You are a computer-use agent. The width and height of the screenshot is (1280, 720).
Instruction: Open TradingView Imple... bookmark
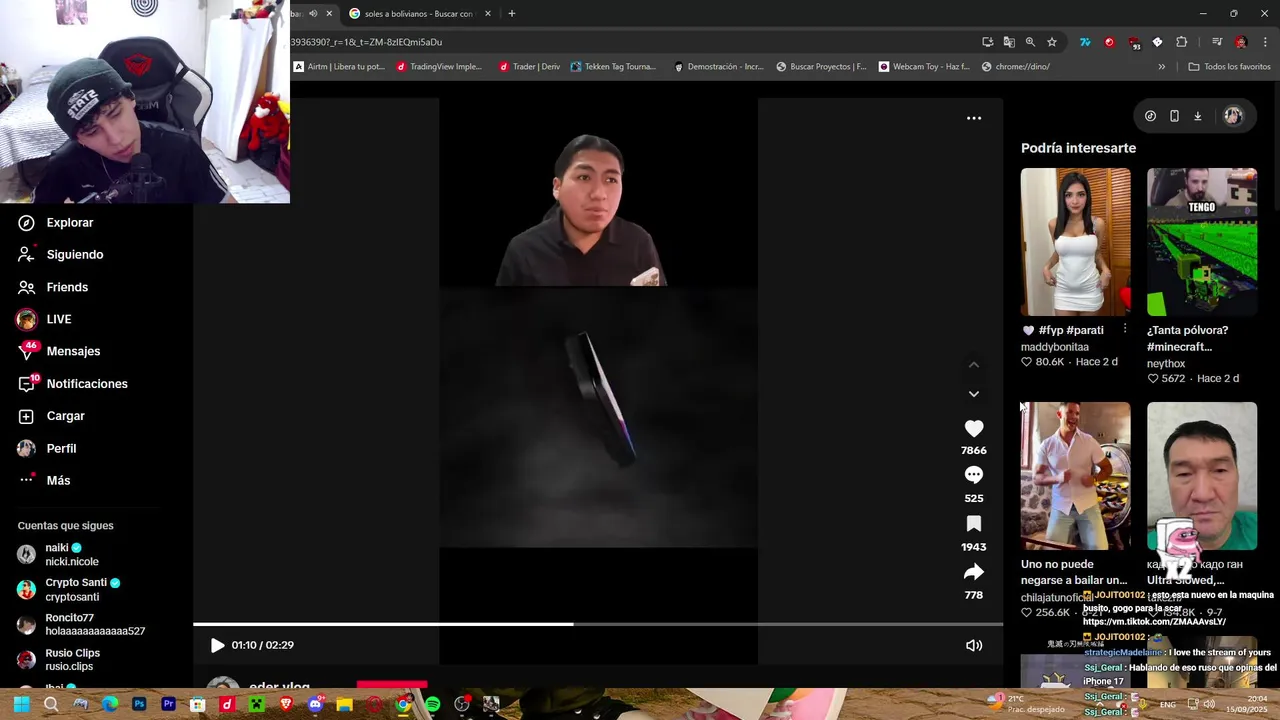tap(439, 67)
